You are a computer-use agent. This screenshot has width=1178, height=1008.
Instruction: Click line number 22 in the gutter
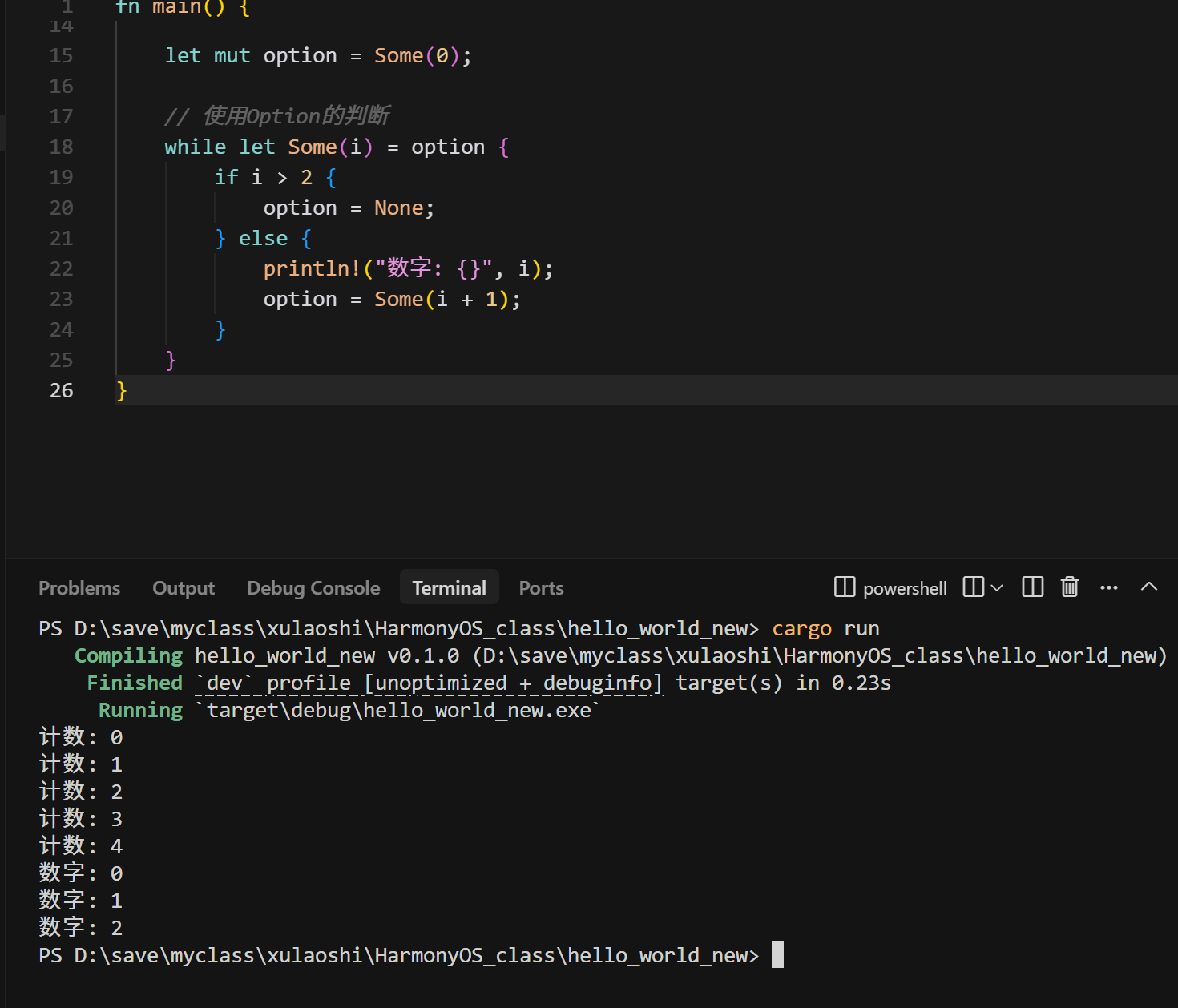click(x=61, y=268)
